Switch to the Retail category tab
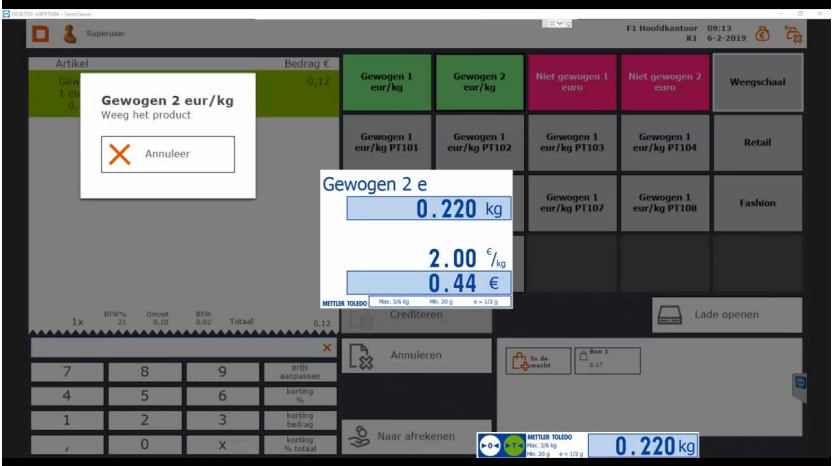833x466 pixels. (x=757, y=143)
